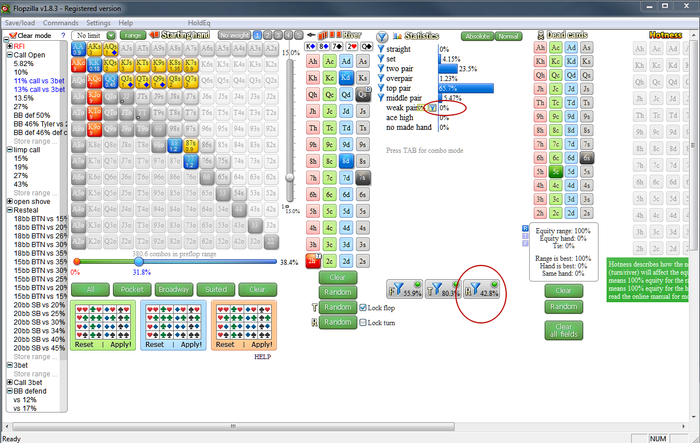Click the Broadway selection button

point(174,289)
